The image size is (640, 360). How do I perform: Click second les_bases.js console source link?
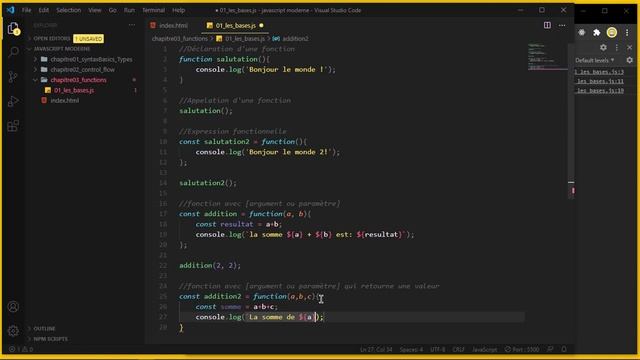click(x=599, y=81)
